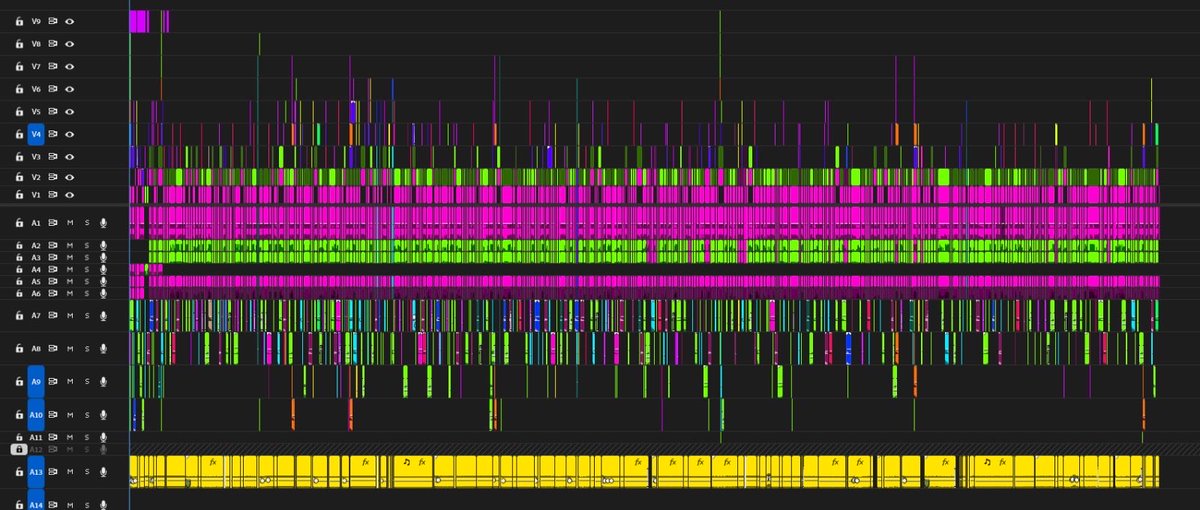
Task: Toggle sync lock on track V9
Action: [x=53, y=21]
